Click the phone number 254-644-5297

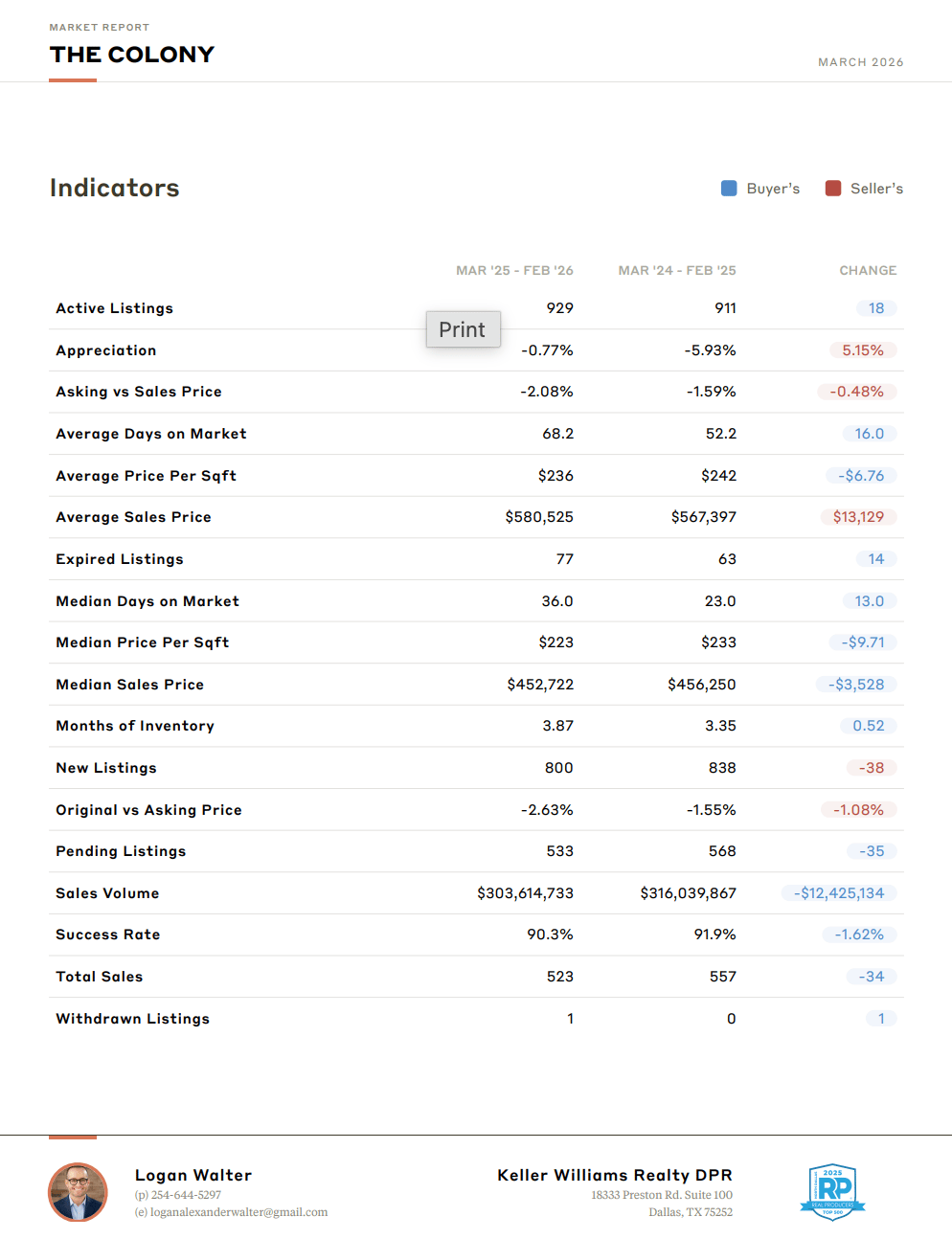pyautogui.click(x=186, y=1195)
